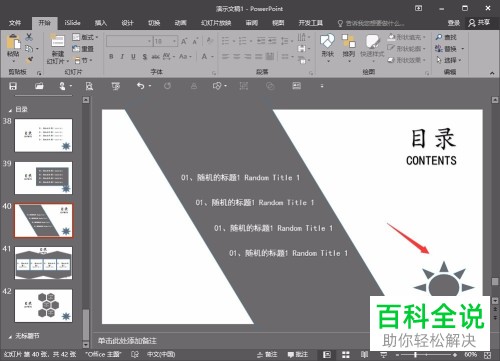The image size is (500, 361).
Task: Click the Shape Effects (形状效果) button
Action: coord(407,60)
